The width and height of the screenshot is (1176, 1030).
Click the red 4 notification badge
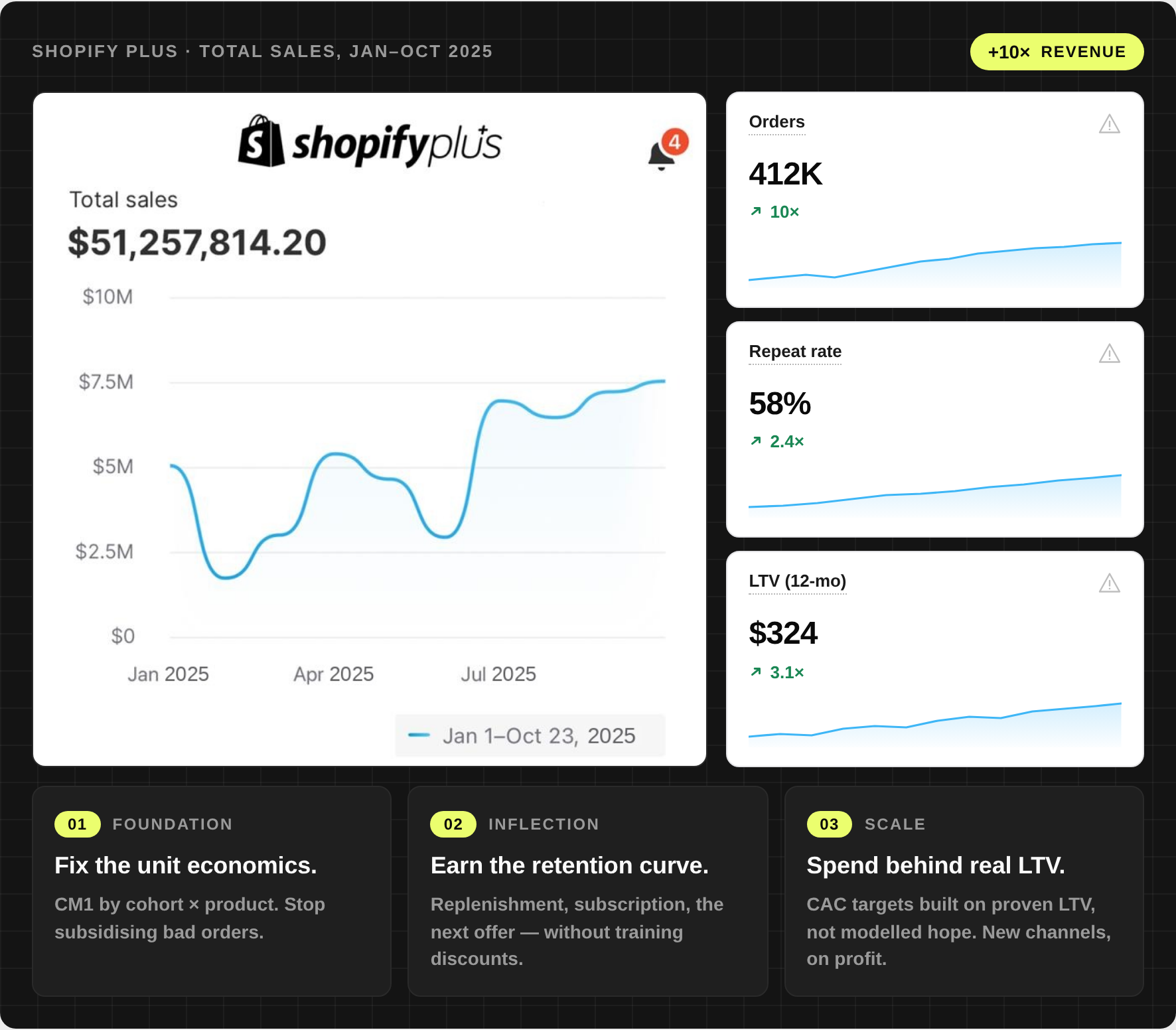tap(675, 141)
